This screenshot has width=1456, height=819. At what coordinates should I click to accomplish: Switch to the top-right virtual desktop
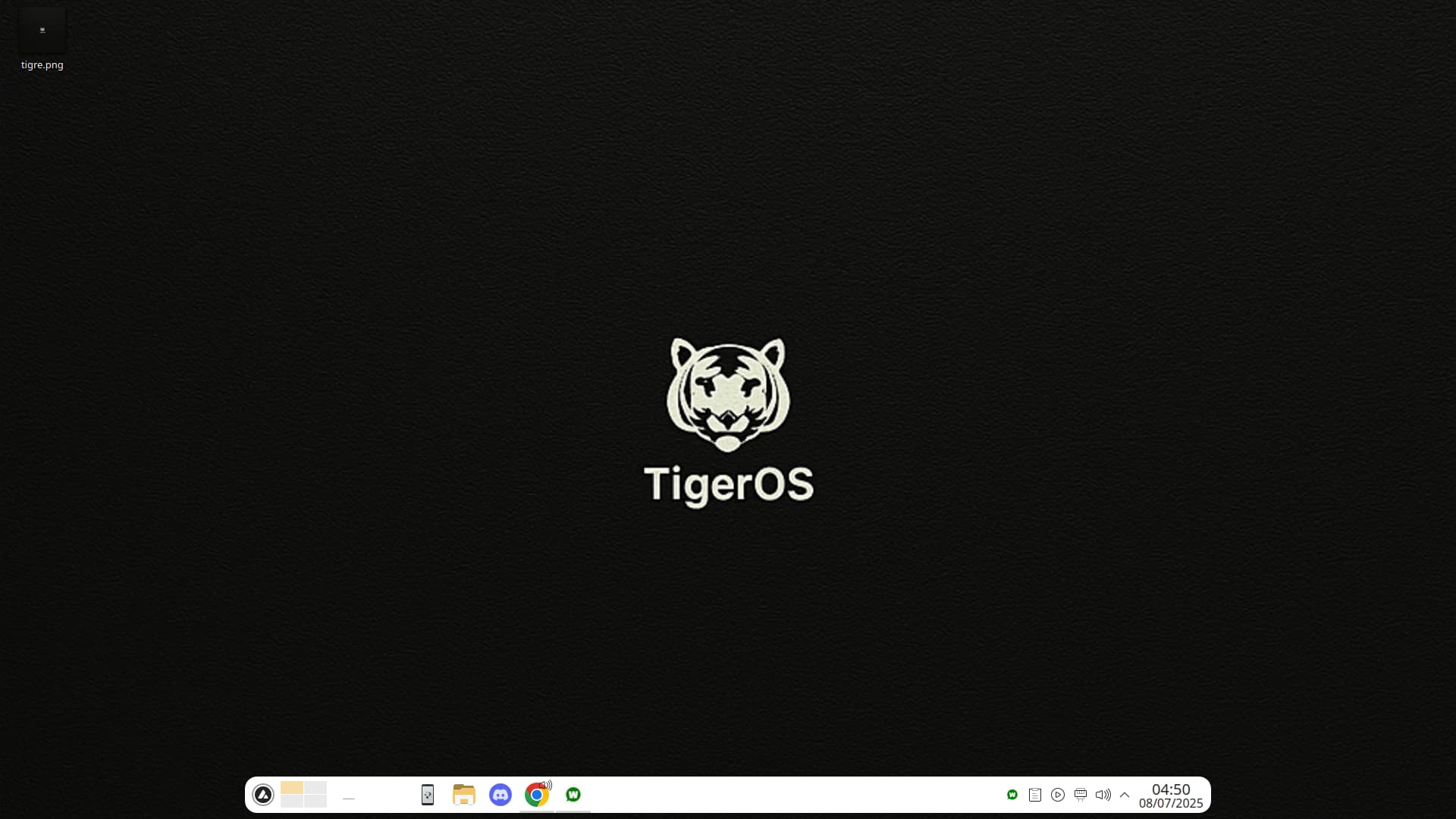[x=315, y=788]
